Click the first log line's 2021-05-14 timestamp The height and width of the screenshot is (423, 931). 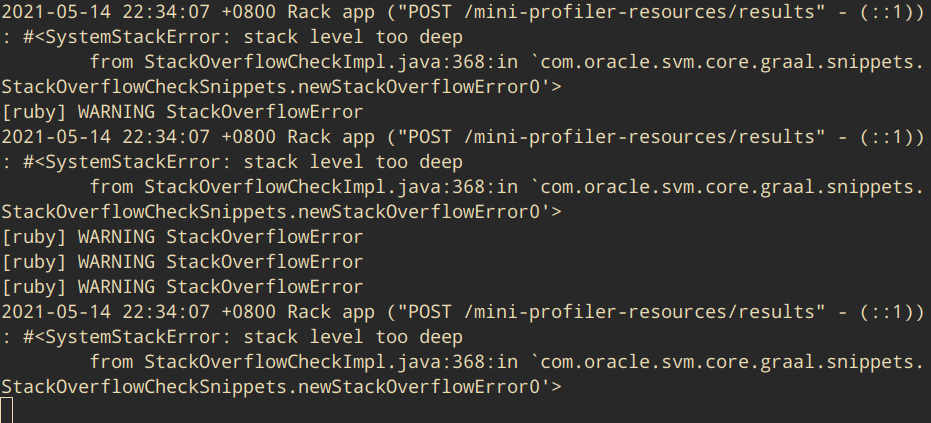click(56, 12)
